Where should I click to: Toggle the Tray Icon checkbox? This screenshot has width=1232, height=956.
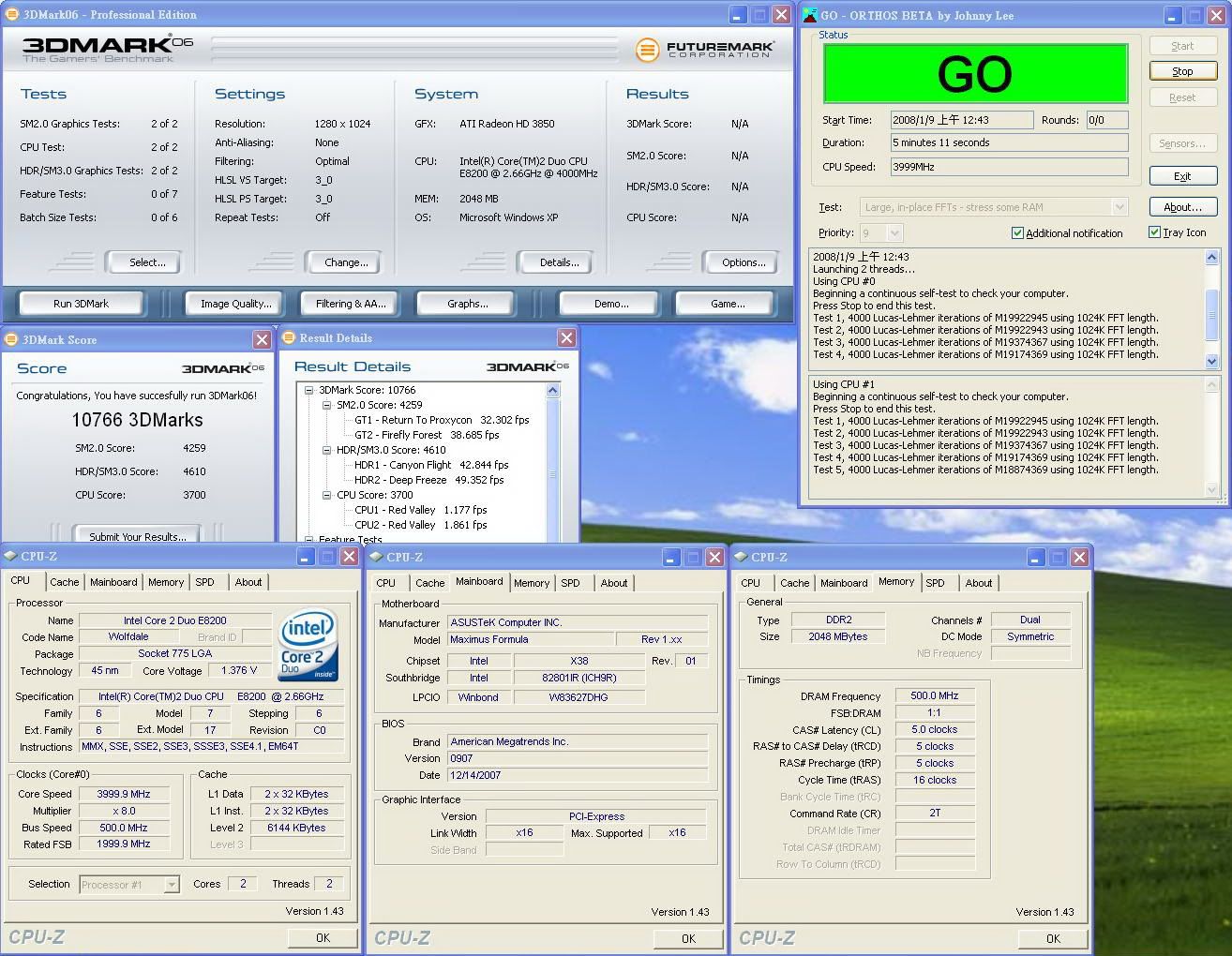1154,232
